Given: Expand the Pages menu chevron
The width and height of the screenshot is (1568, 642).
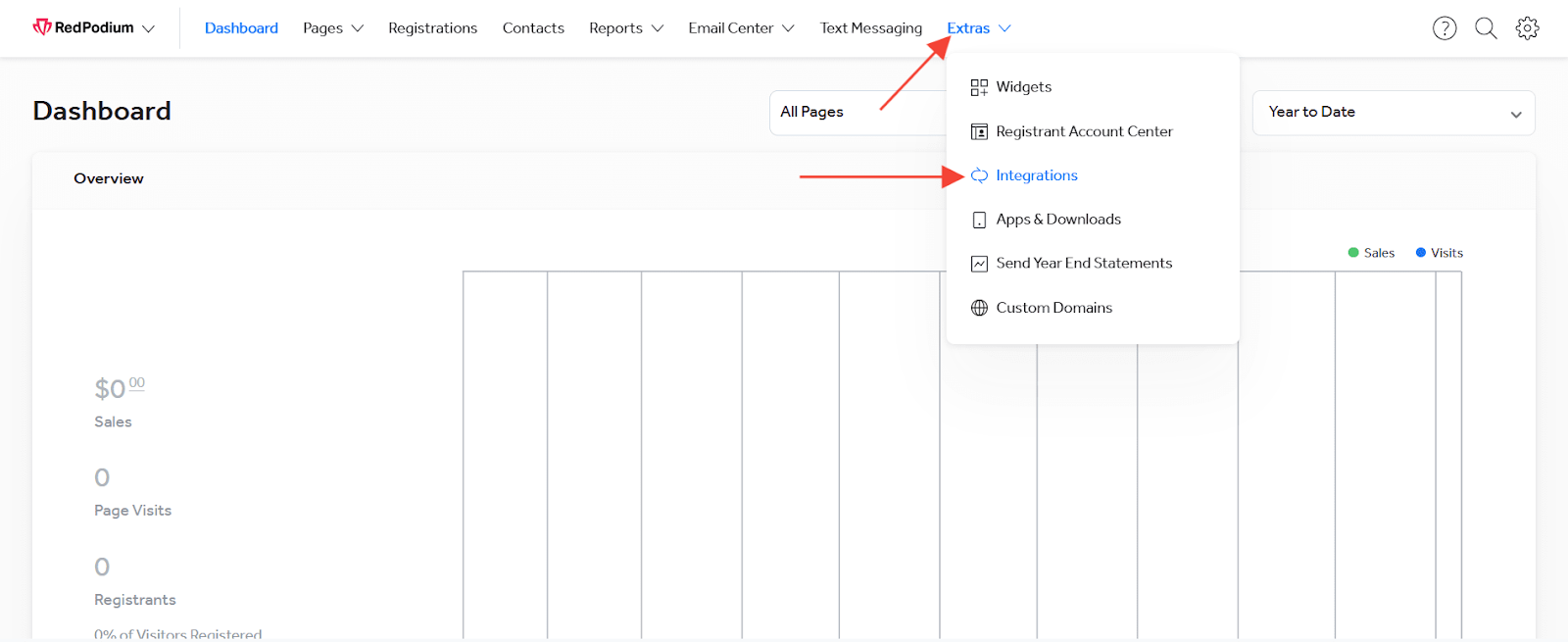Looking at the screenshot, I should (357, 28).
